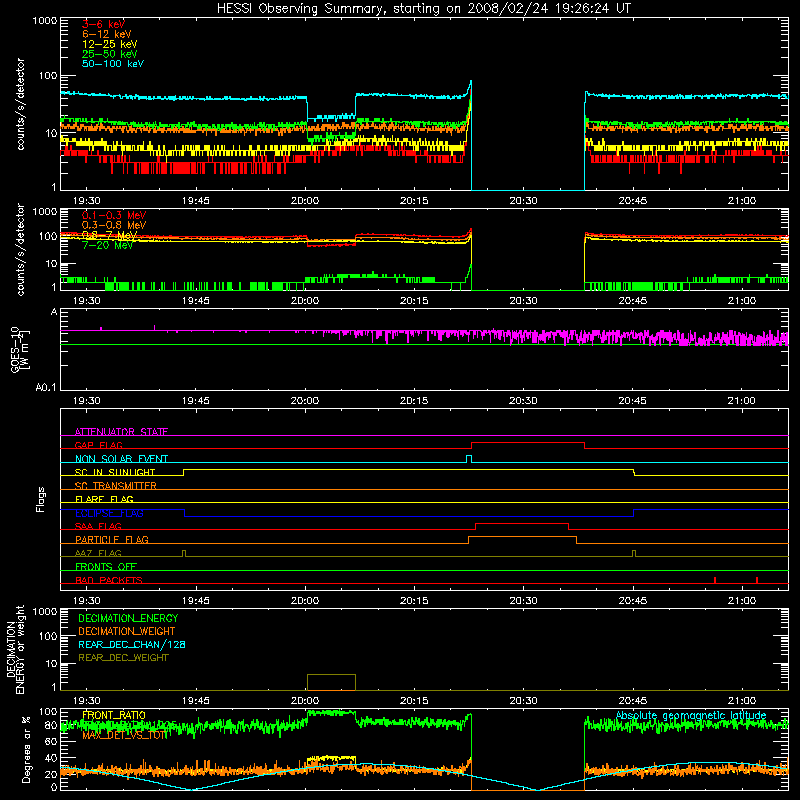Click the REAR_DEC_WEIGHT rectangular step near 20:00
Image resolution: width=800 pixels, height=800 pixels.
[x=331, y=682]
